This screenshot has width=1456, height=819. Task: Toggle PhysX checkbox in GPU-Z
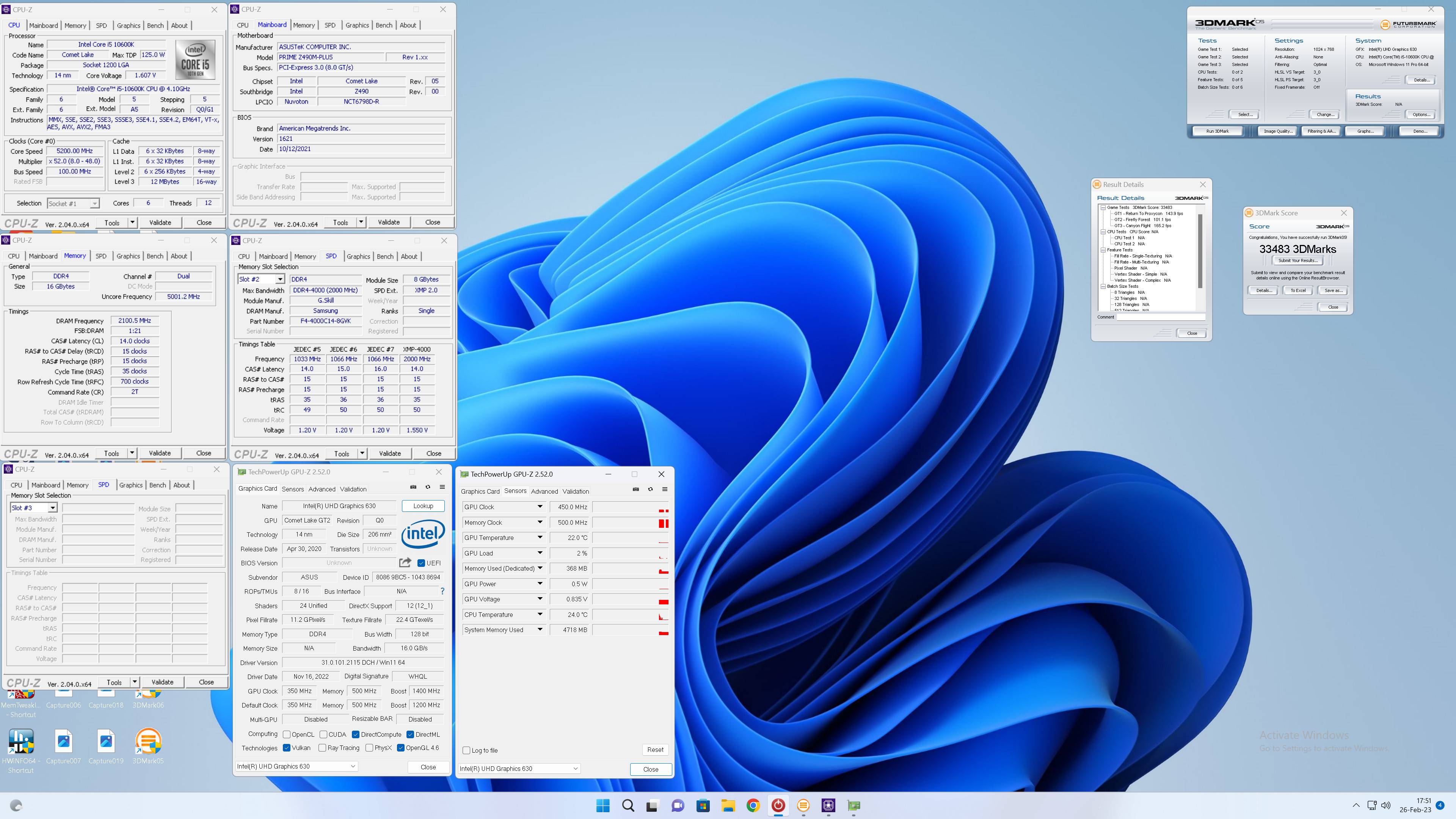pos(369,748)
